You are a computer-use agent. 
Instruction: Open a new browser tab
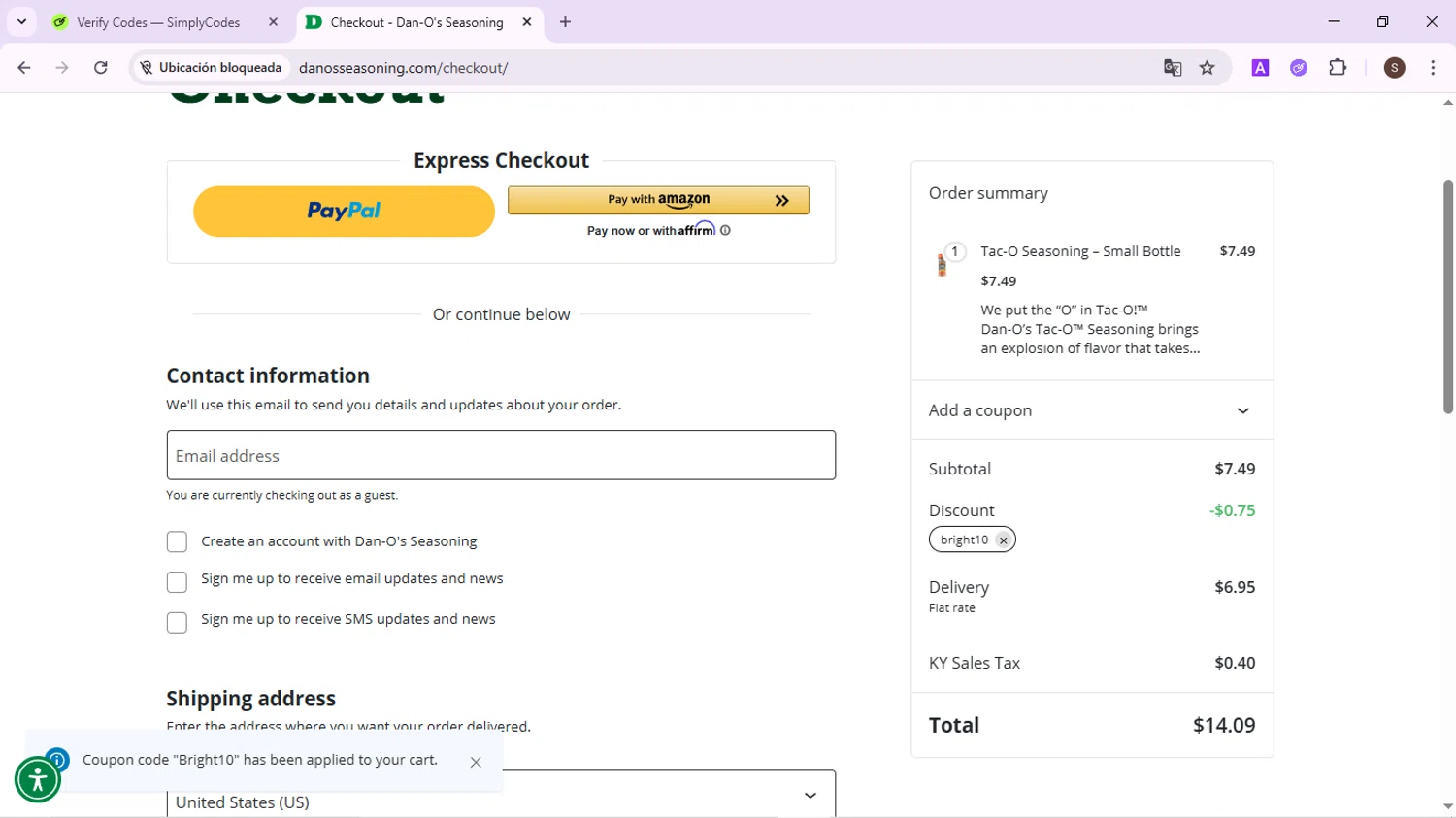coord(566,21)
